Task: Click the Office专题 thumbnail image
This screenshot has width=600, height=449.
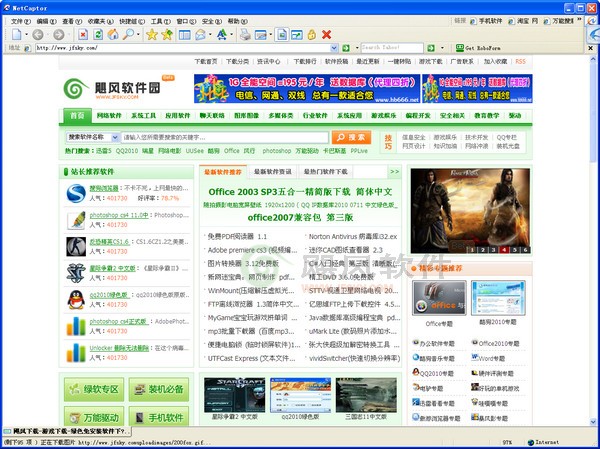Action: 439,298
